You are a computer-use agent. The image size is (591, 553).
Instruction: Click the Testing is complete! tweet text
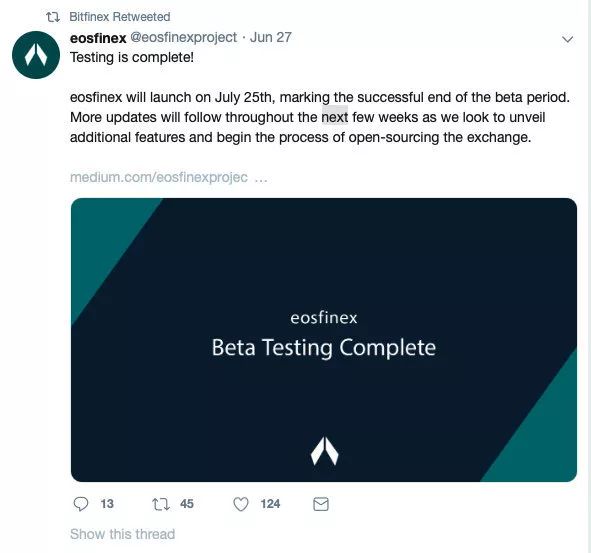coord(132,58)
